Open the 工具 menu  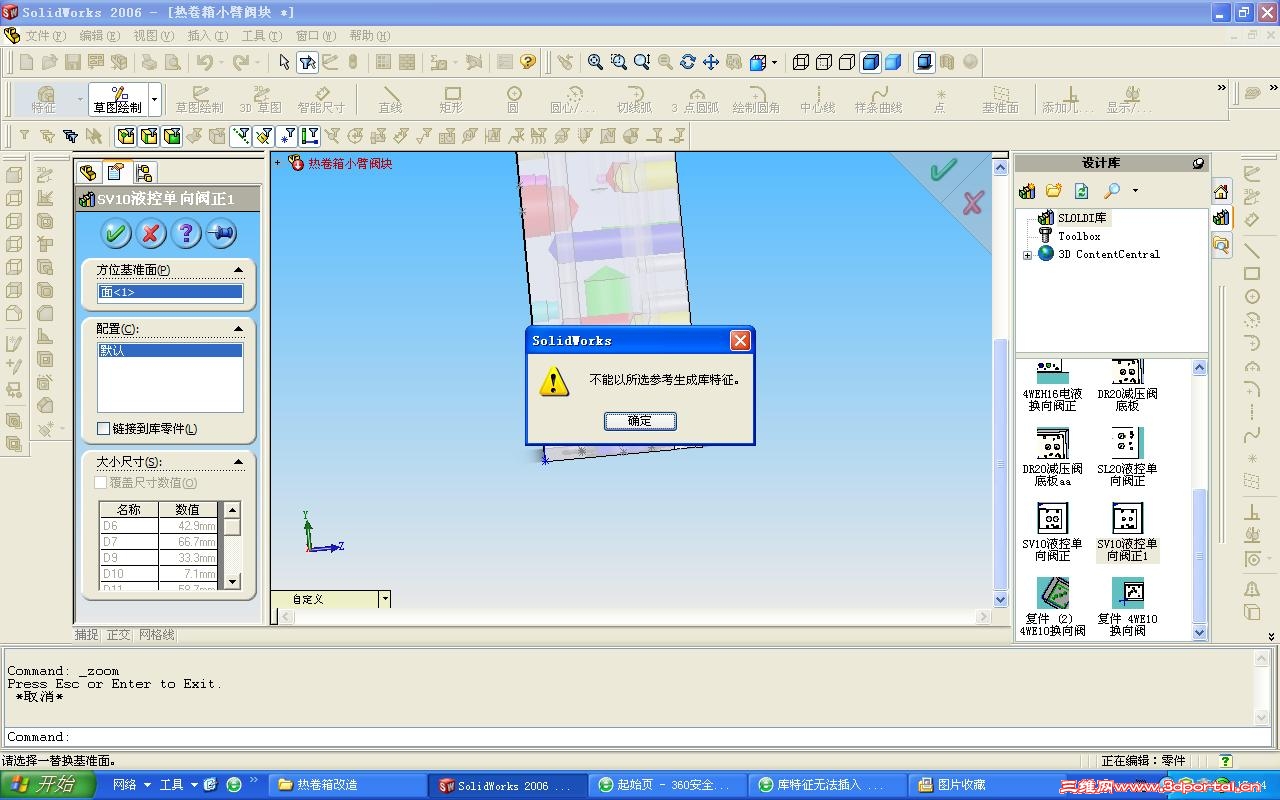point(261,36)
